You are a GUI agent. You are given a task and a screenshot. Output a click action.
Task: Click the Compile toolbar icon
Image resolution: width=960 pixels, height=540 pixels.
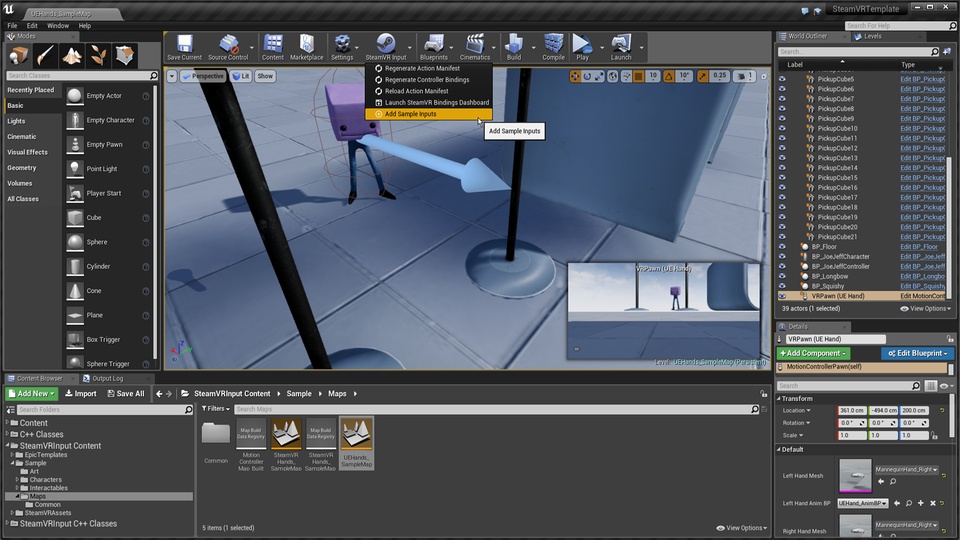553,45
